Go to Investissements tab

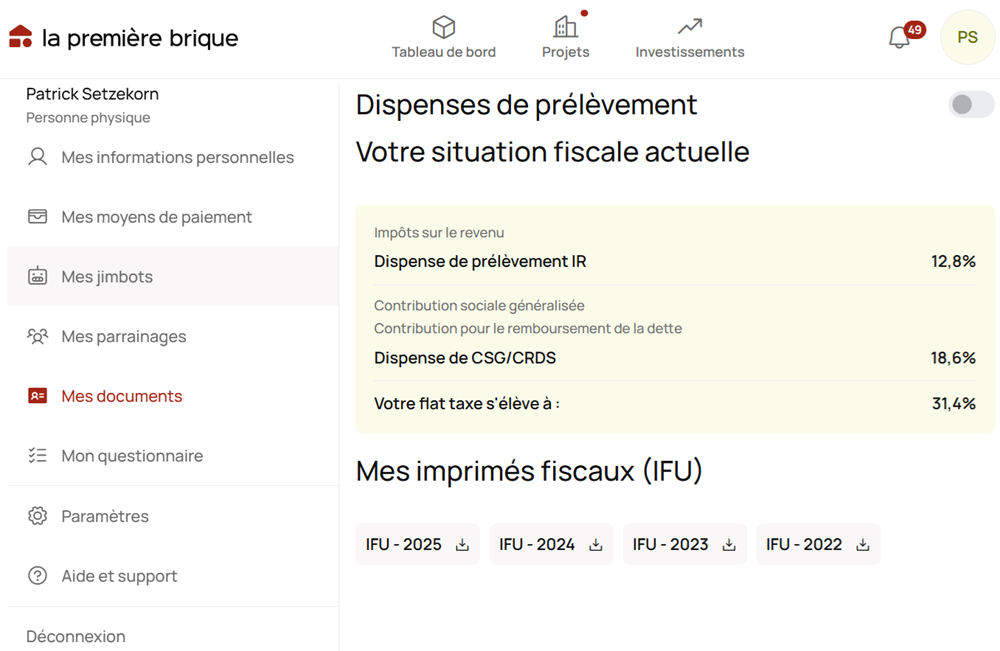[689, 38]
